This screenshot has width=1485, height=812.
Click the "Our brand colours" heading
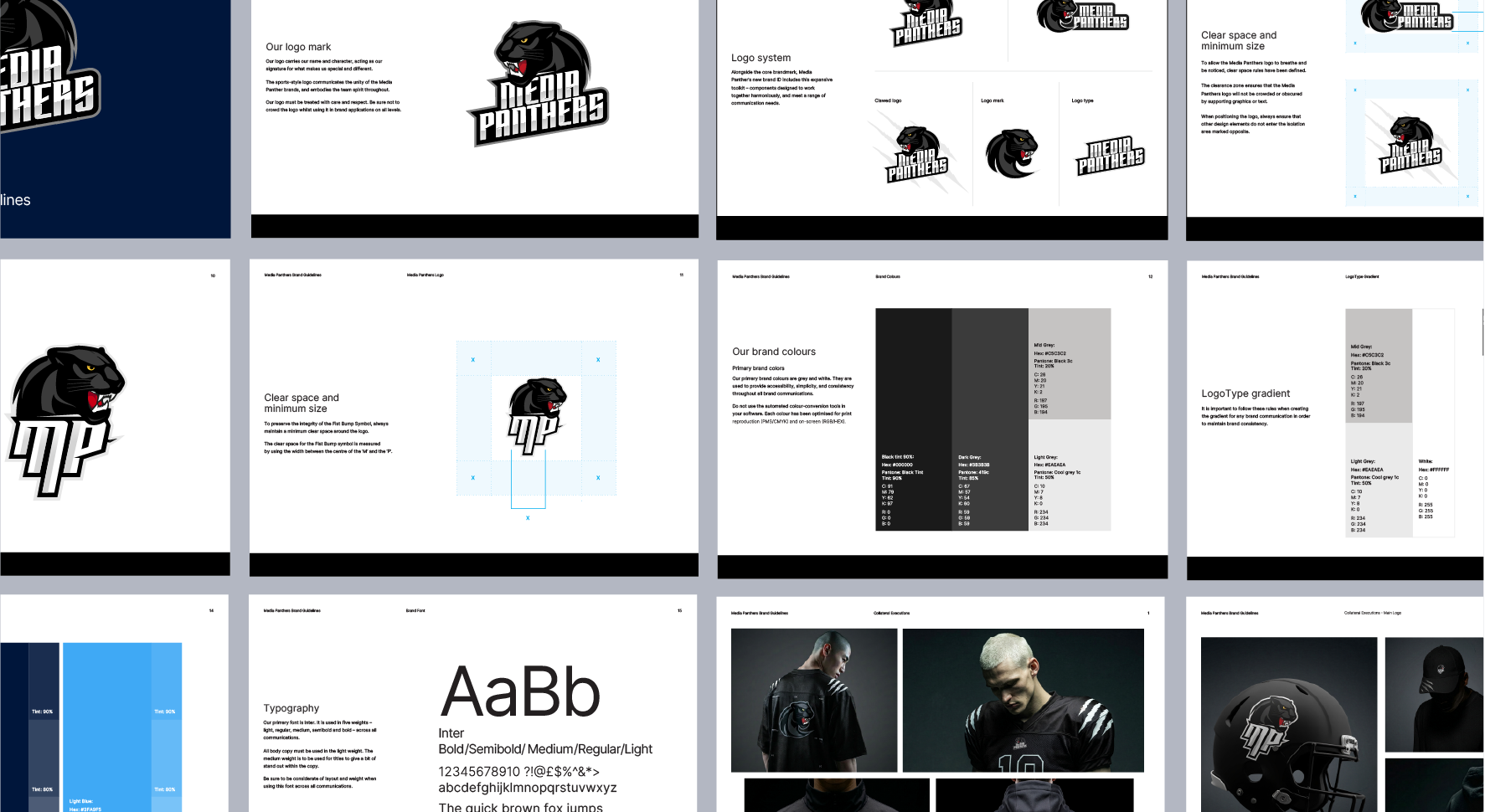[x=774, y=352]
